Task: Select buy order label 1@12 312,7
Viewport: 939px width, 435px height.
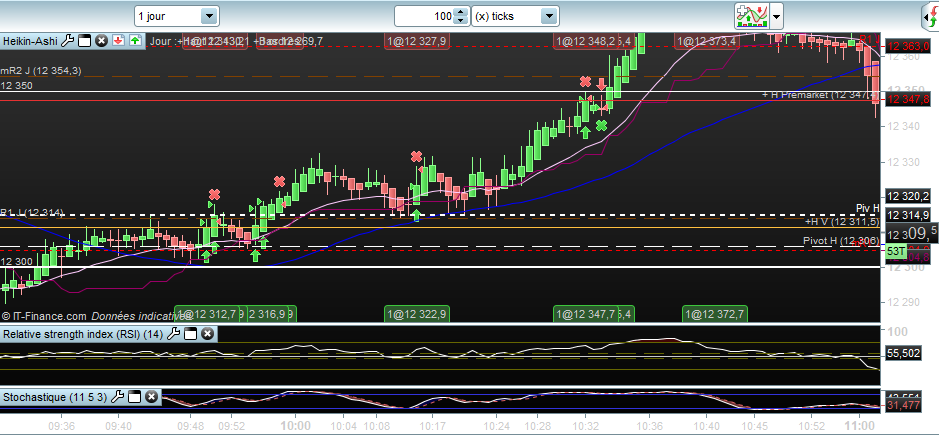Action: [207, 314]
